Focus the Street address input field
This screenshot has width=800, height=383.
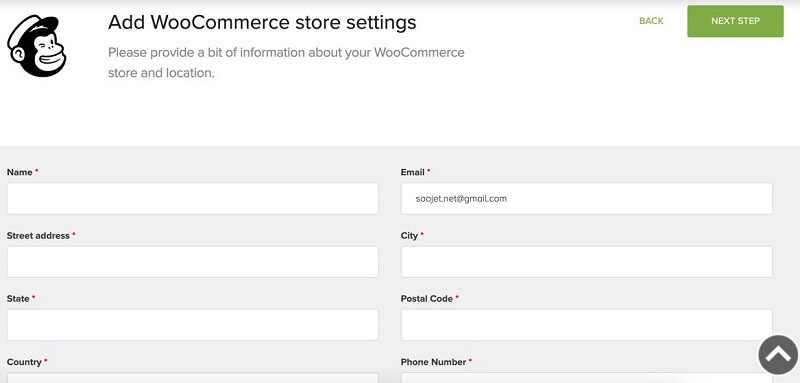pos(193,262)
